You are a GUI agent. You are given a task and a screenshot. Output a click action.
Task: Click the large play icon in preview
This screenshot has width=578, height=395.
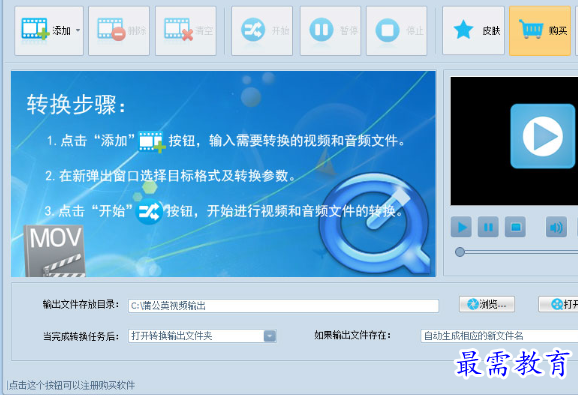coord(542,136)
